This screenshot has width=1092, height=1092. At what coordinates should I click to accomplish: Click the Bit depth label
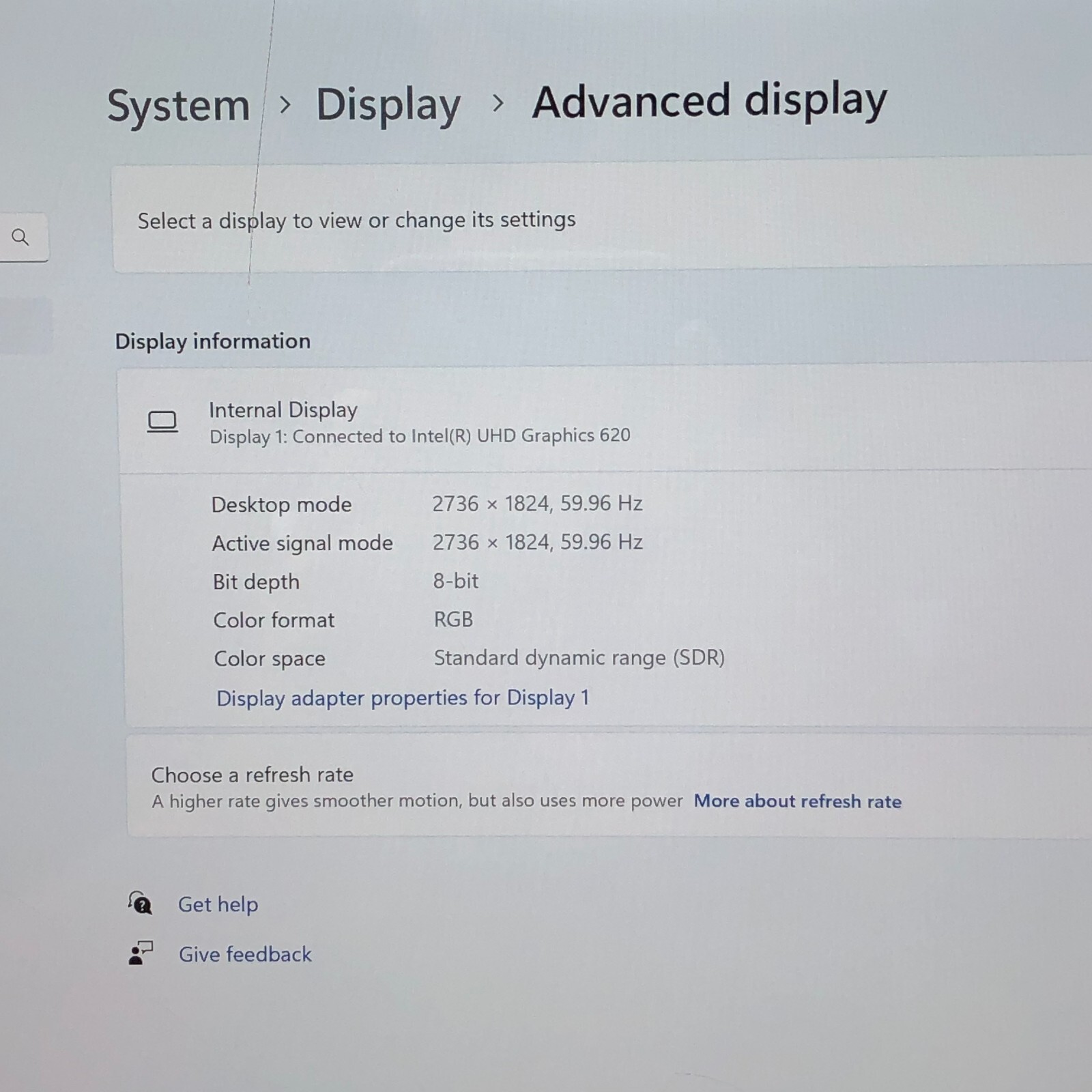[256, 581]
